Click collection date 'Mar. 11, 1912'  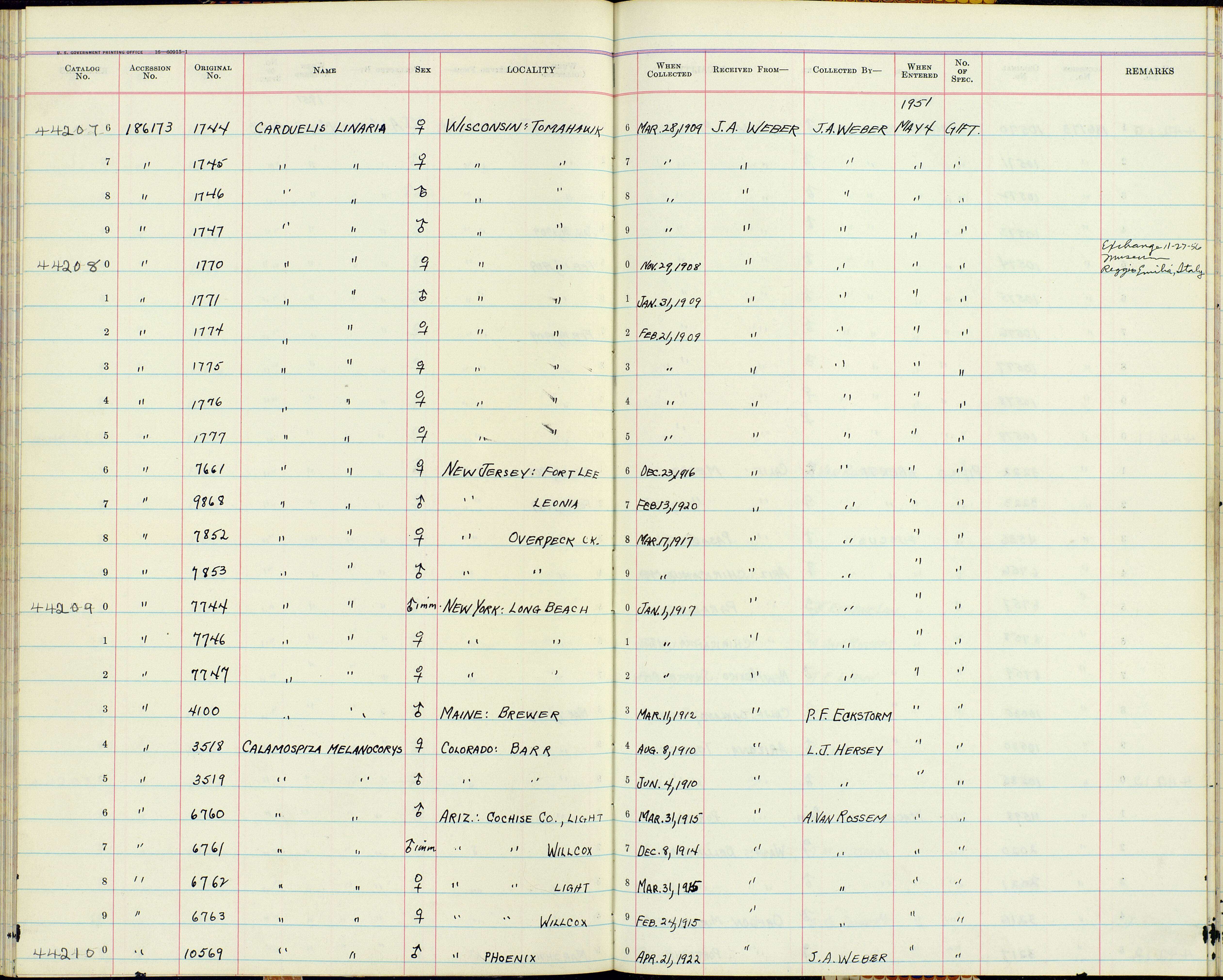pyautogui.click(x=667, y=714)
